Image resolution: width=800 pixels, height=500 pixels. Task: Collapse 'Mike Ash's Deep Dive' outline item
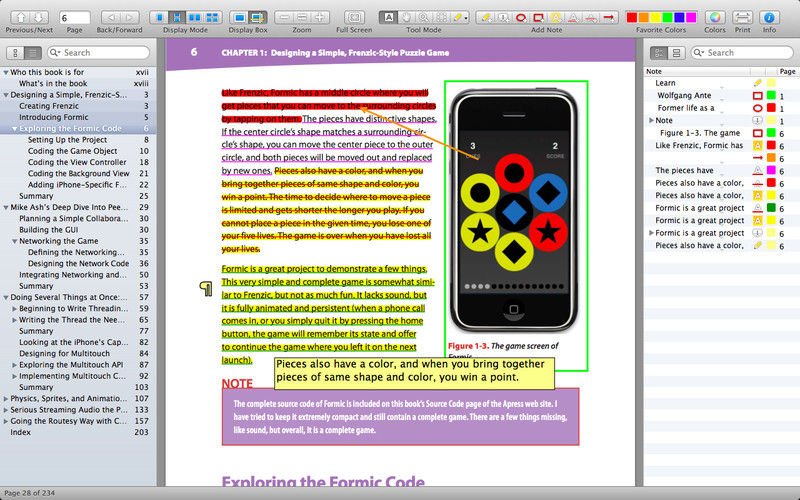pyautogui.click(x=6, y=208)
